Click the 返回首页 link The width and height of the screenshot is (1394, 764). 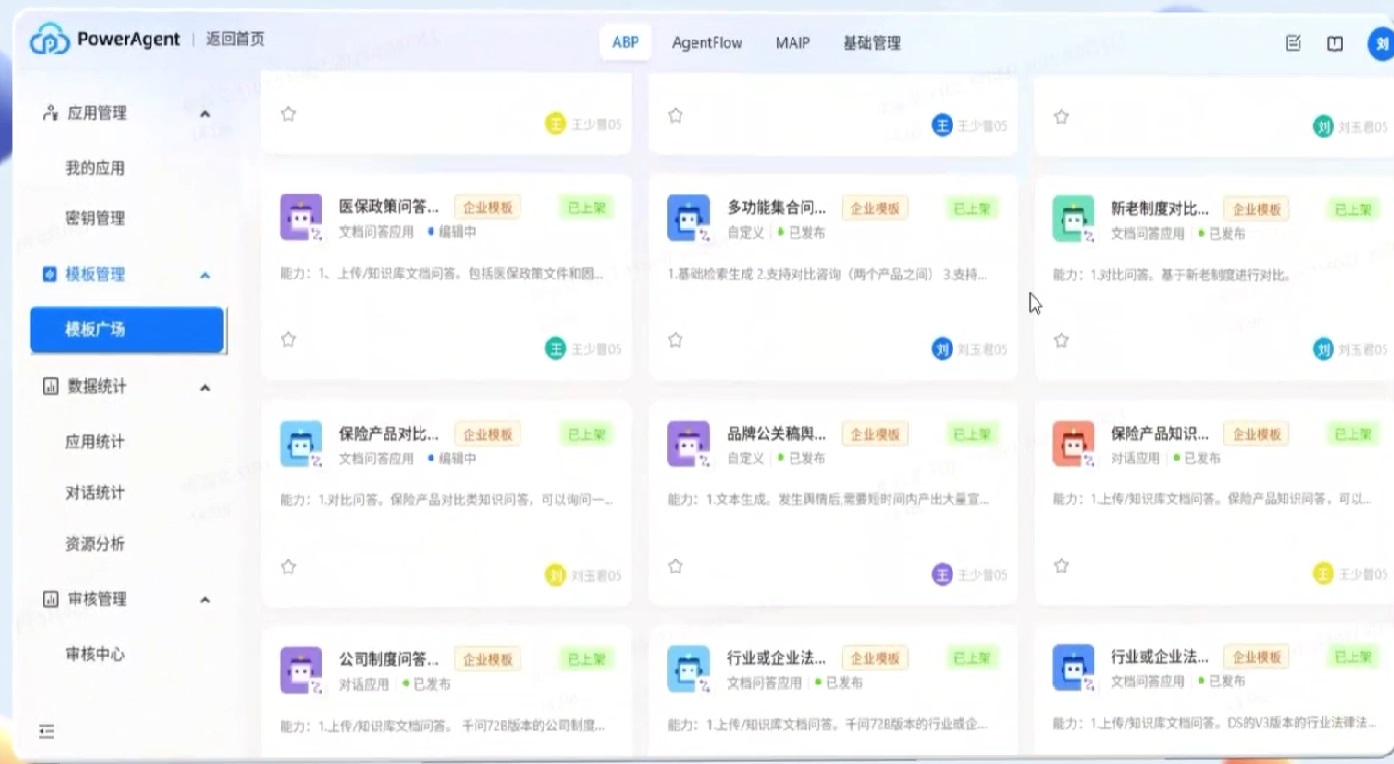[235, 39]
